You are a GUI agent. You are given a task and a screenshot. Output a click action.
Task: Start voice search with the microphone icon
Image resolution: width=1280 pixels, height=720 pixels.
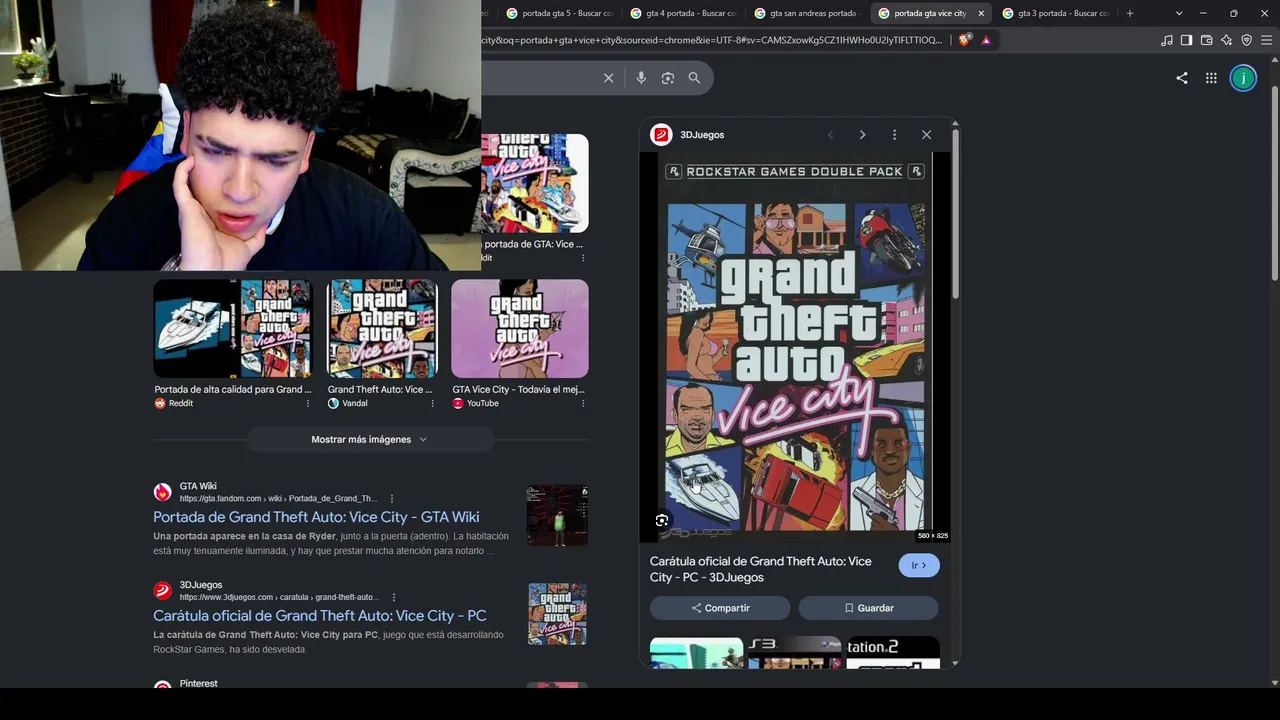641,78
